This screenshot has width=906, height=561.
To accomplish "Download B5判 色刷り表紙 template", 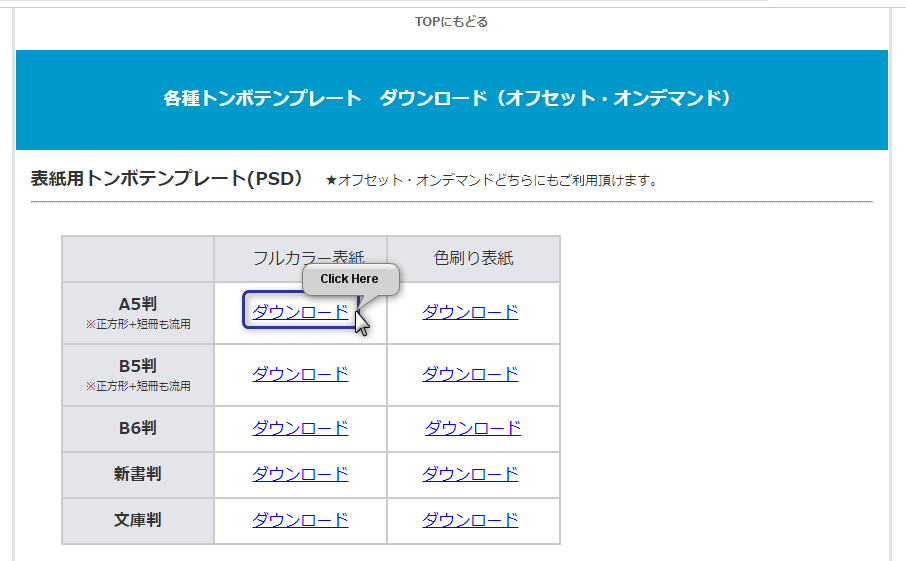I will tap(470, 374).
